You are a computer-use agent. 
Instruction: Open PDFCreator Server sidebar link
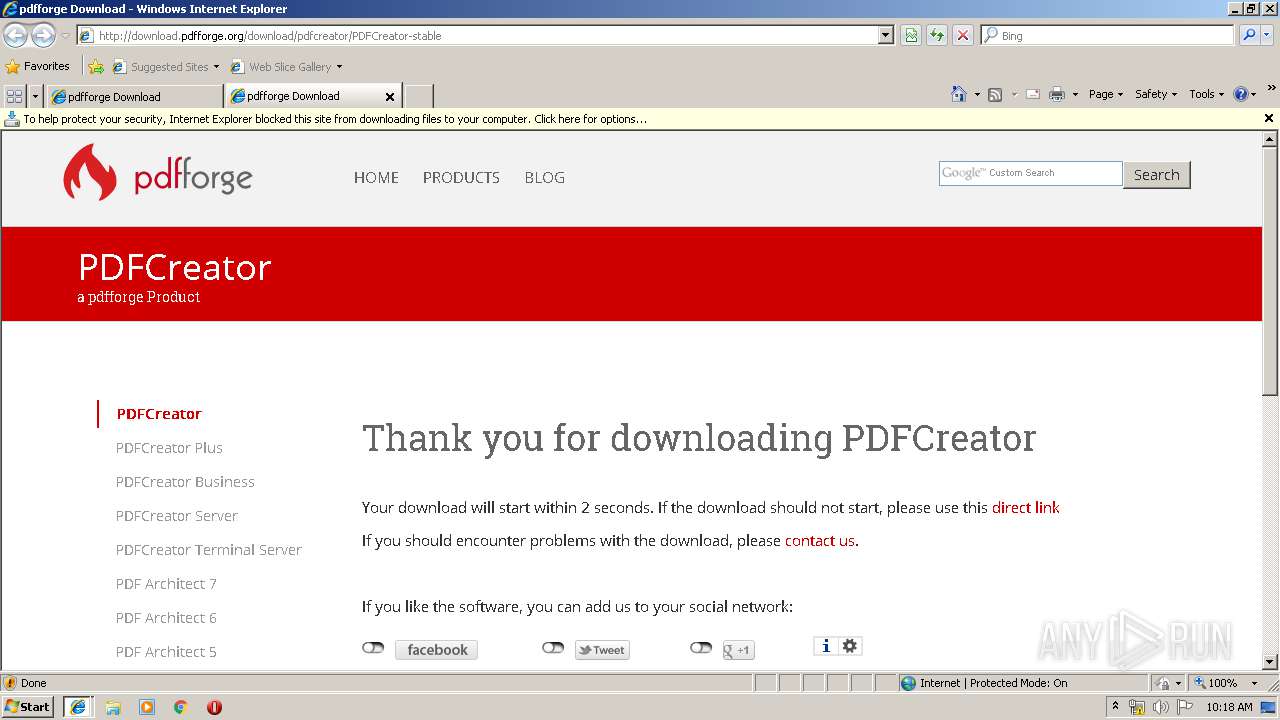(177, 516)
